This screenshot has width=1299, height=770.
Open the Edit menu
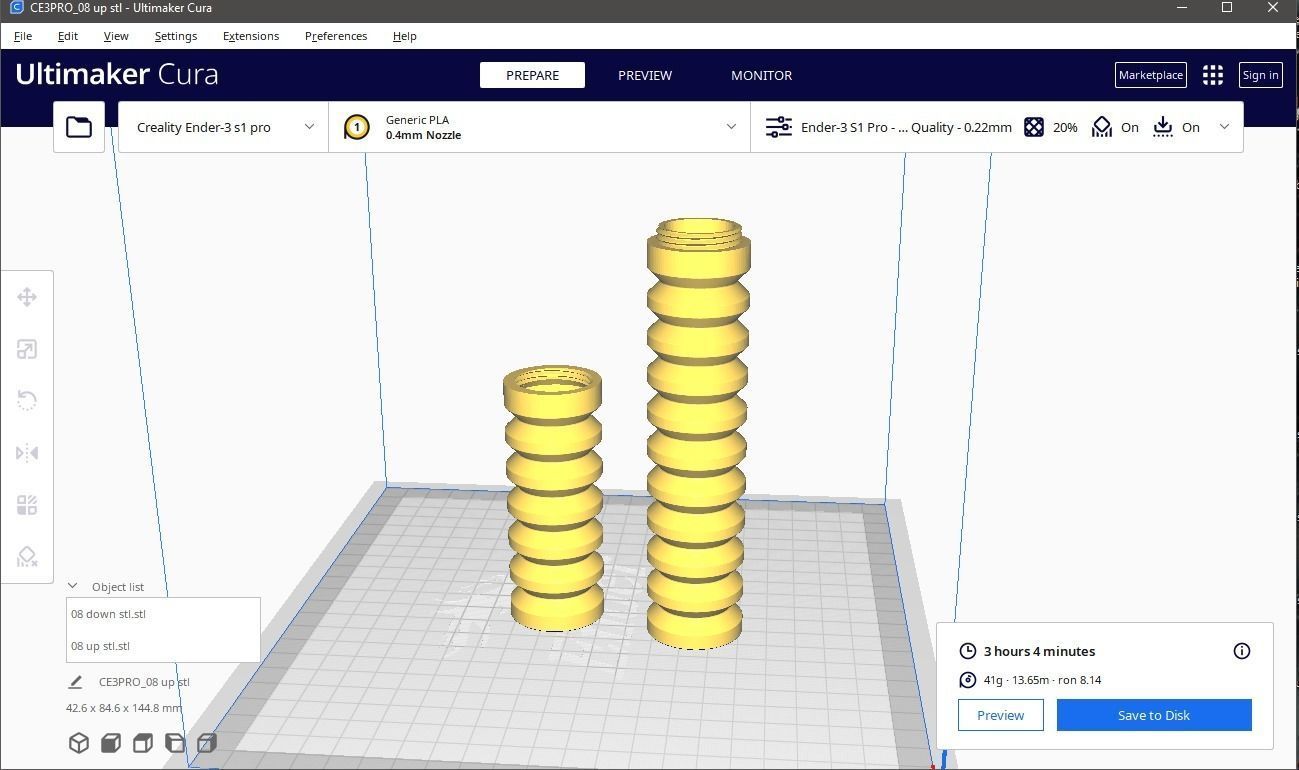tap(68, 36)
